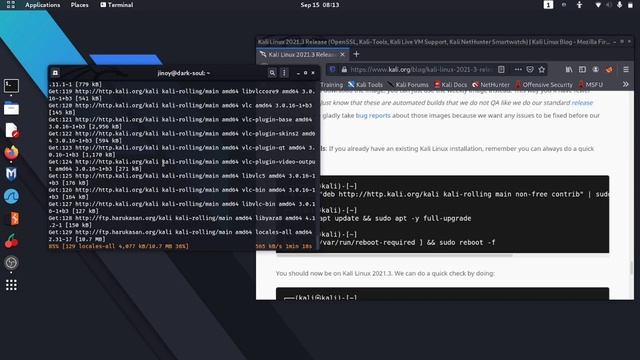Open the network indicator in the system tray
Screen dimensions: 640x360
(x=598, y=4)
